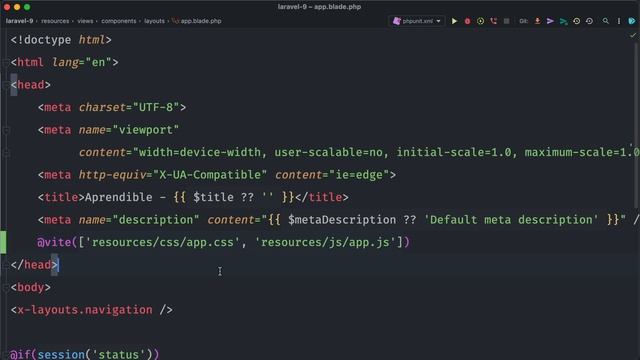
Task: Click the $metaDescription variable
Action: pos(342,220)
